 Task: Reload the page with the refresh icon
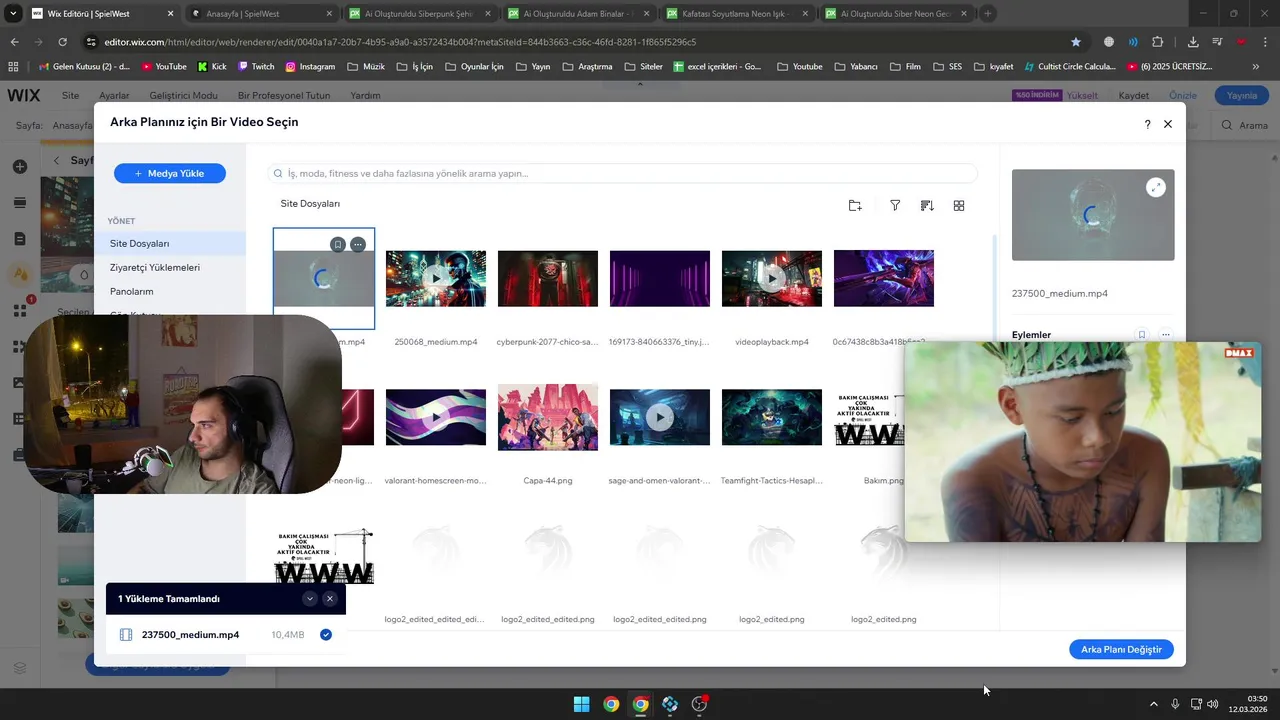(62, 42)
